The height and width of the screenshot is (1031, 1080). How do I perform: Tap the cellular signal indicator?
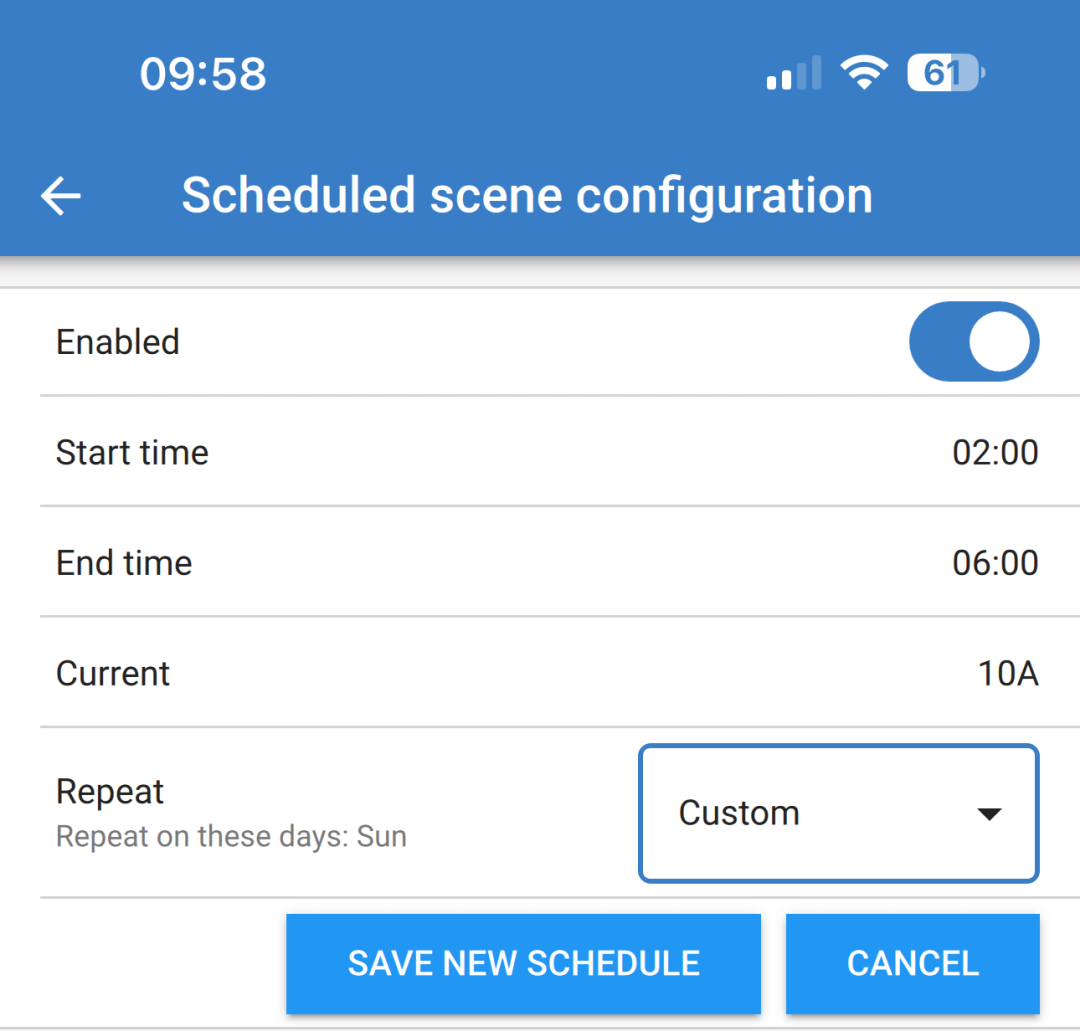[x=793, y=72]
